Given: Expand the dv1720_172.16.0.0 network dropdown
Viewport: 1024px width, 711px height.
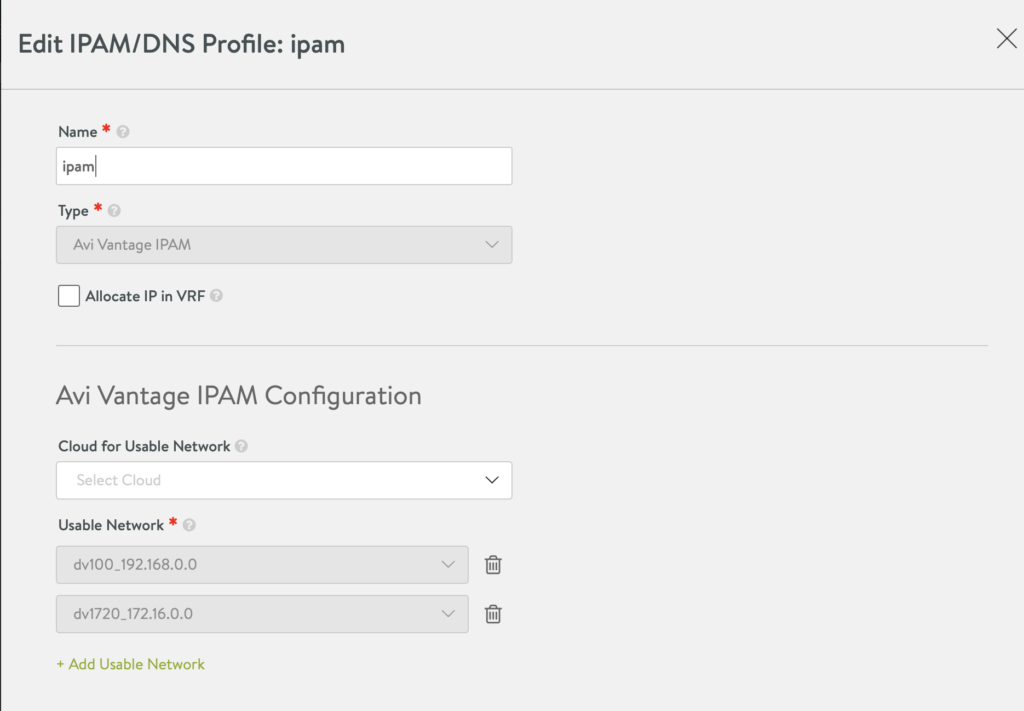Looking at the screenshot, I should coord(262,614).
